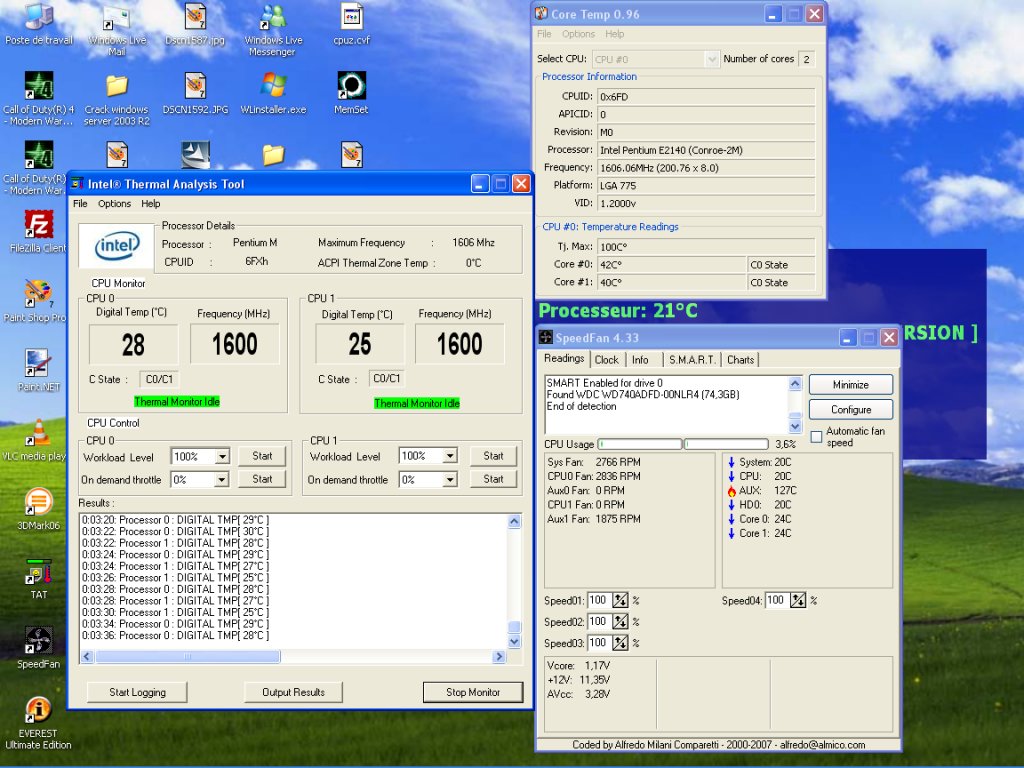Open Select CPU dropdown in Core Temp

click(x=712, y=59)
